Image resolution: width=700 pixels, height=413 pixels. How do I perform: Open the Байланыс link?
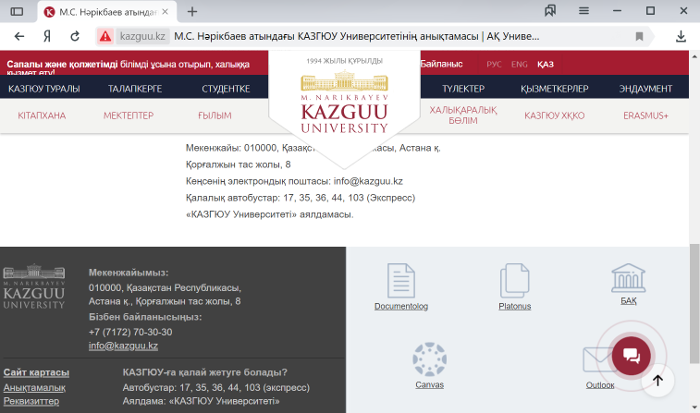point(441,64)
